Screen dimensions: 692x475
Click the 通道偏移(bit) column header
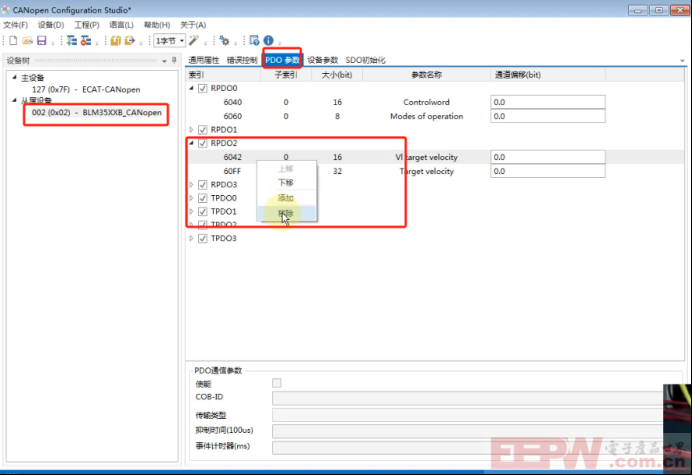pos(548,75)
